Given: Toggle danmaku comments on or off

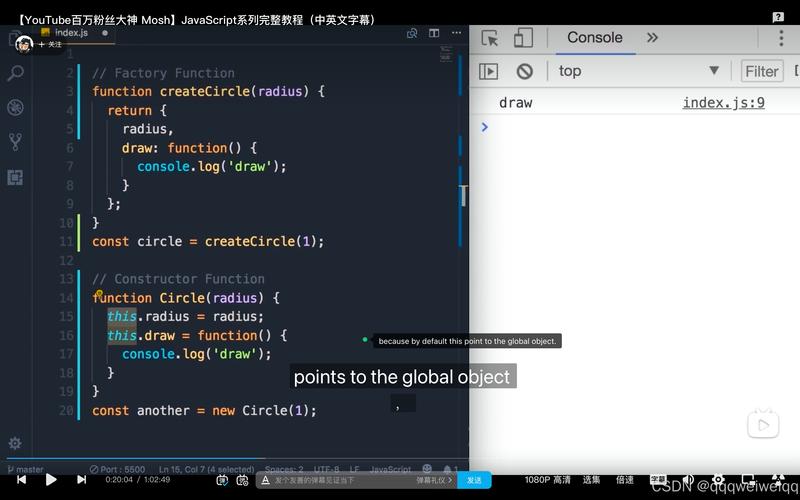Looking at the screenshot, I should tap(222, 480).
